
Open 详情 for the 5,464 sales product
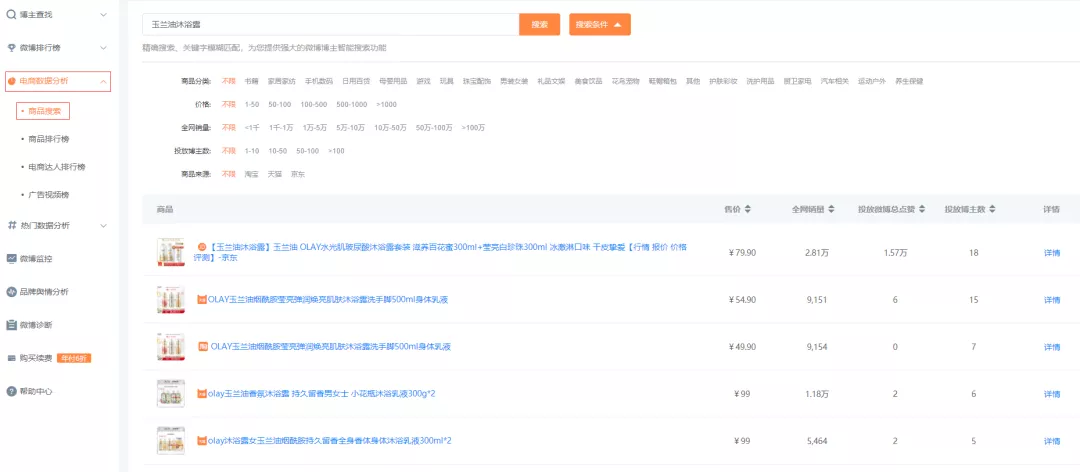coord(1052,440)
